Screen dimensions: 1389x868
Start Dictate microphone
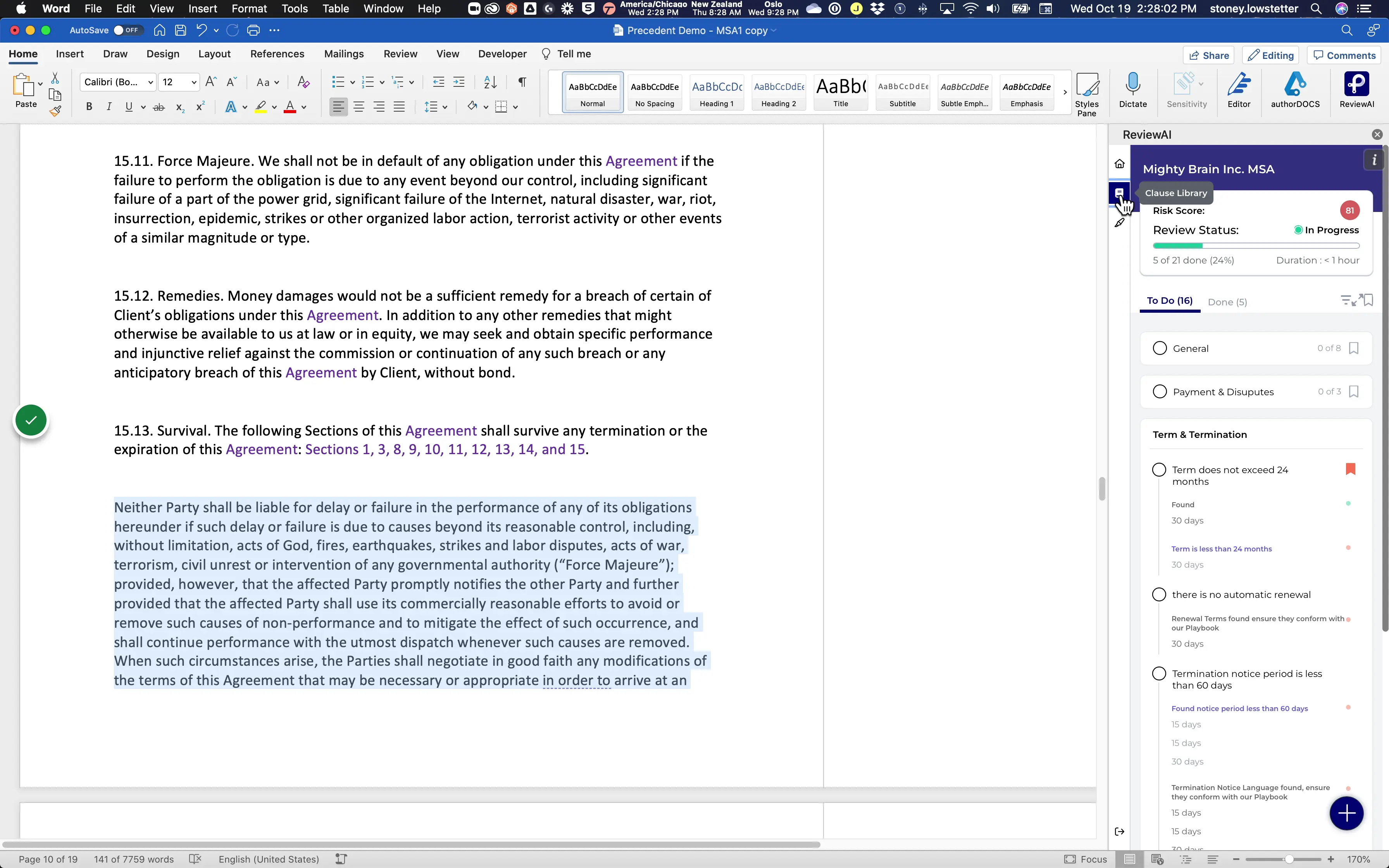point(1132,90)
